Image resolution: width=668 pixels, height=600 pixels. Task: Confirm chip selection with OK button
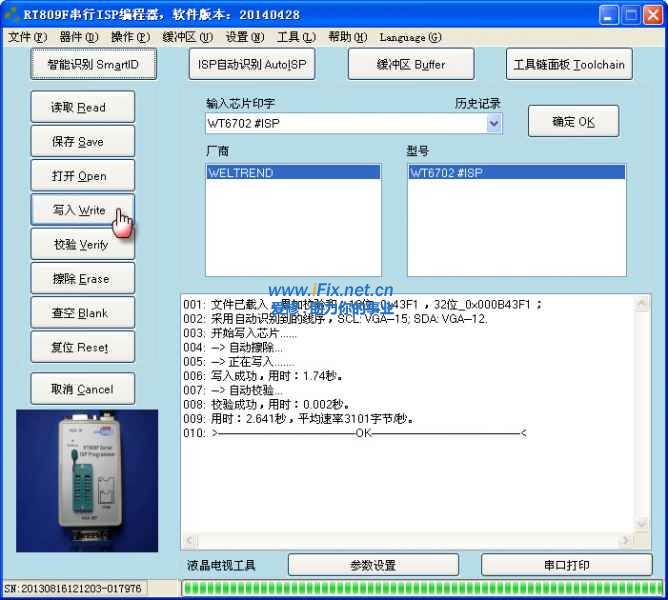573,122
